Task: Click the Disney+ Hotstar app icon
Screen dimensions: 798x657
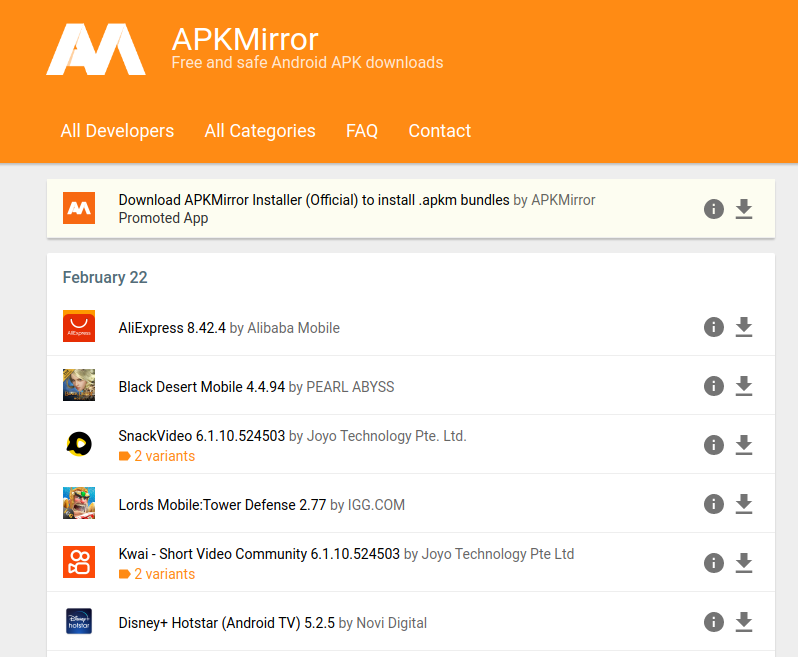Action: [79, 621]
